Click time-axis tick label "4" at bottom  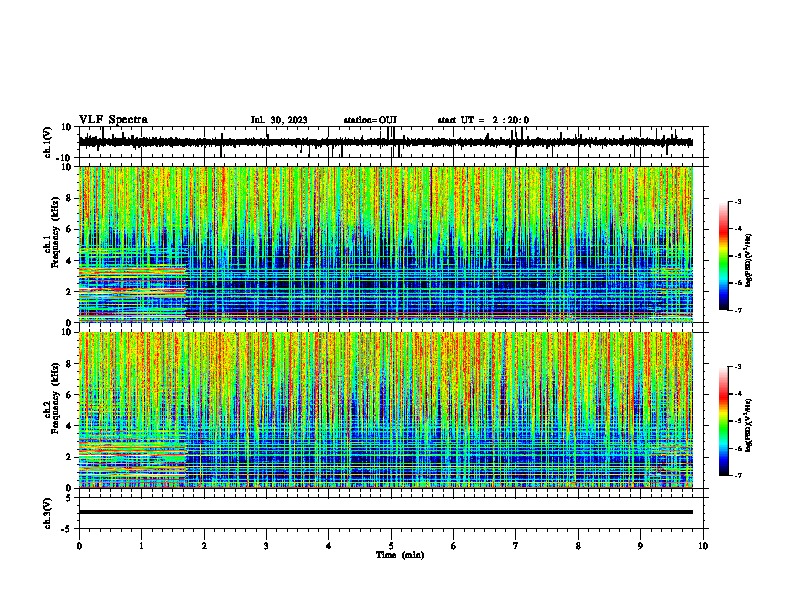click(x=329, y=546)
